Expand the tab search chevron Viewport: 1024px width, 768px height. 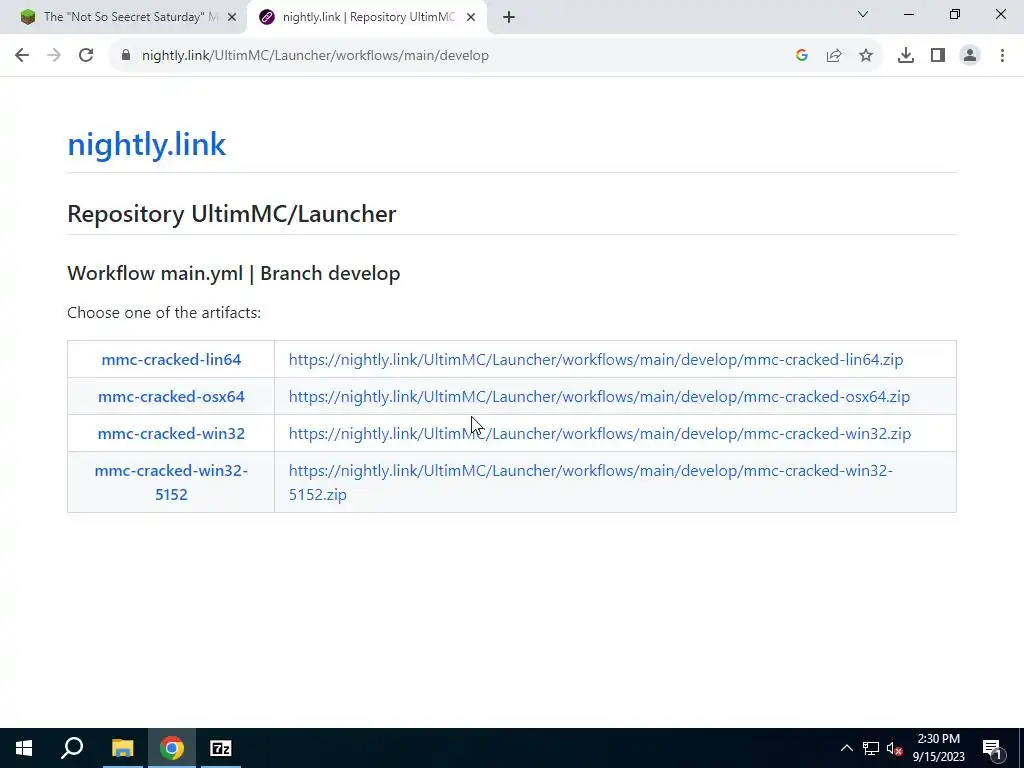pyautogui.click(x=863, y=14)
